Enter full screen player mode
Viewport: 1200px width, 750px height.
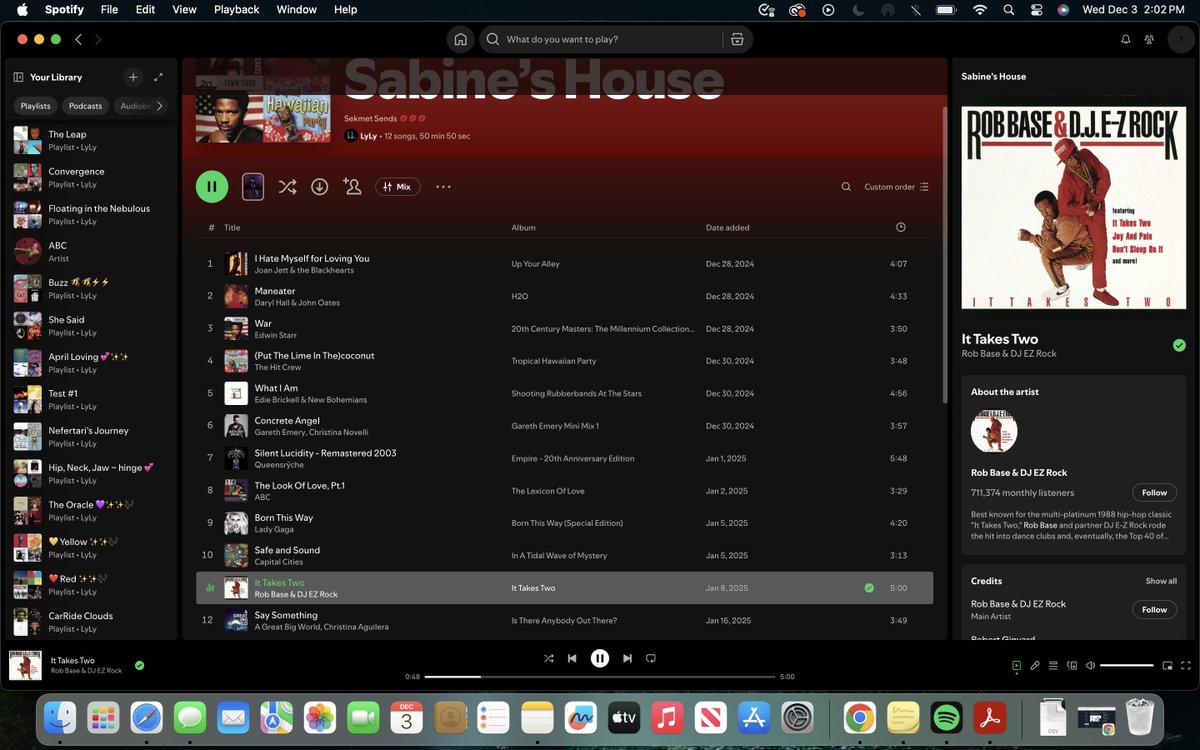1185,665
